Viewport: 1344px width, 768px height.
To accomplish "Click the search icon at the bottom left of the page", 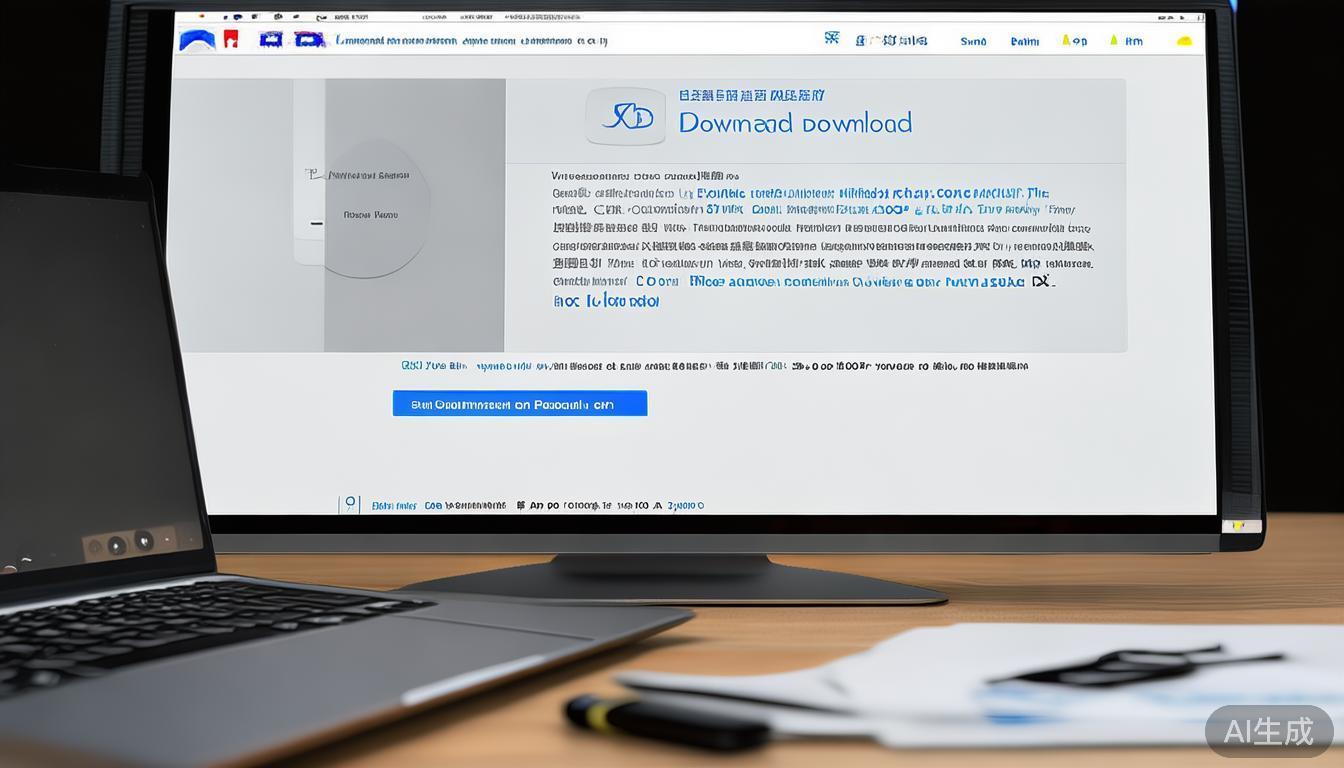I will pos(350,504).
